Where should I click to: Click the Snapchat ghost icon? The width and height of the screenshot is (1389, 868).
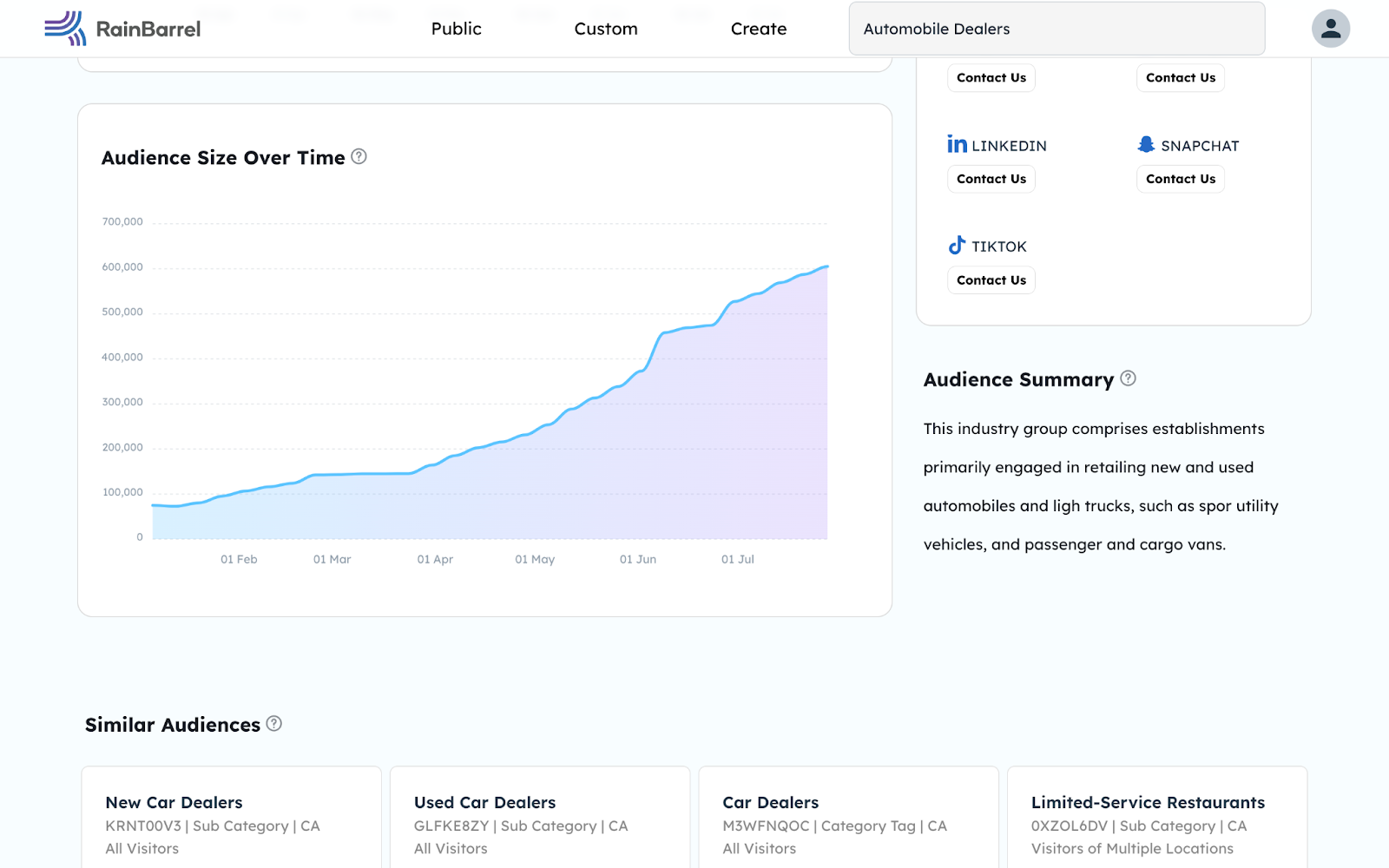pos(1146,144)
